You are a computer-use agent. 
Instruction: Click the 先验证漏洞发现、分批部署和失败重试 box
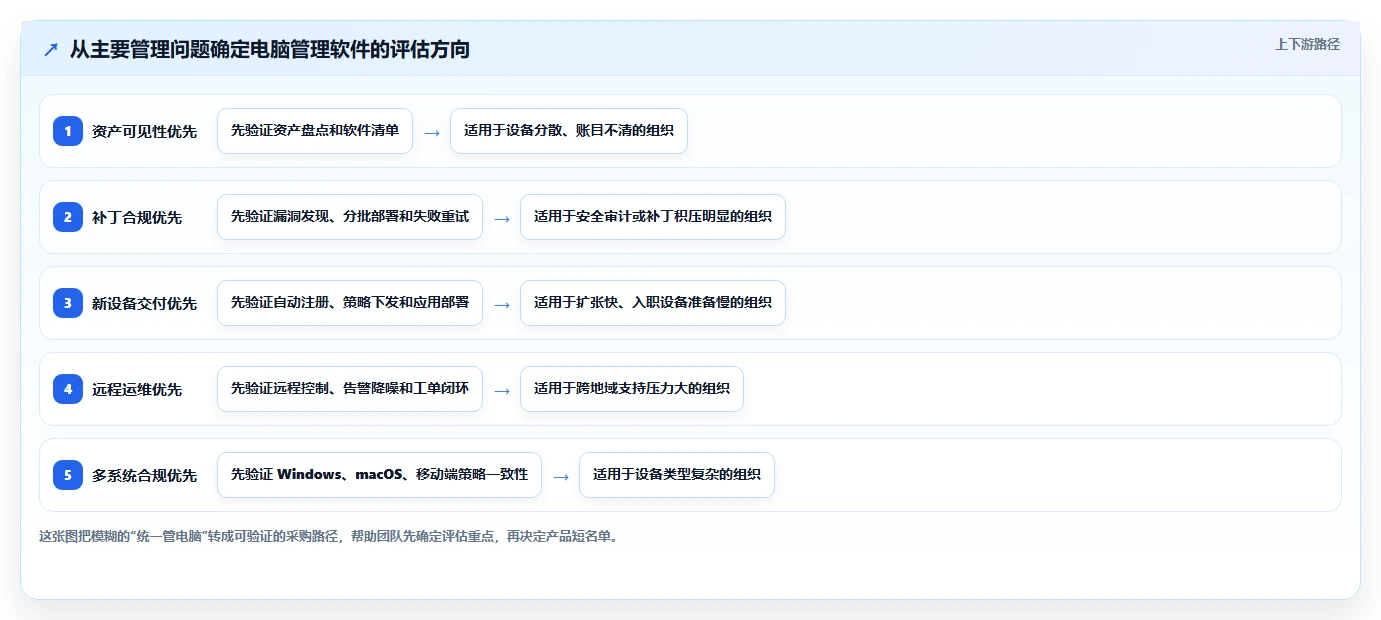click(350, 217)
